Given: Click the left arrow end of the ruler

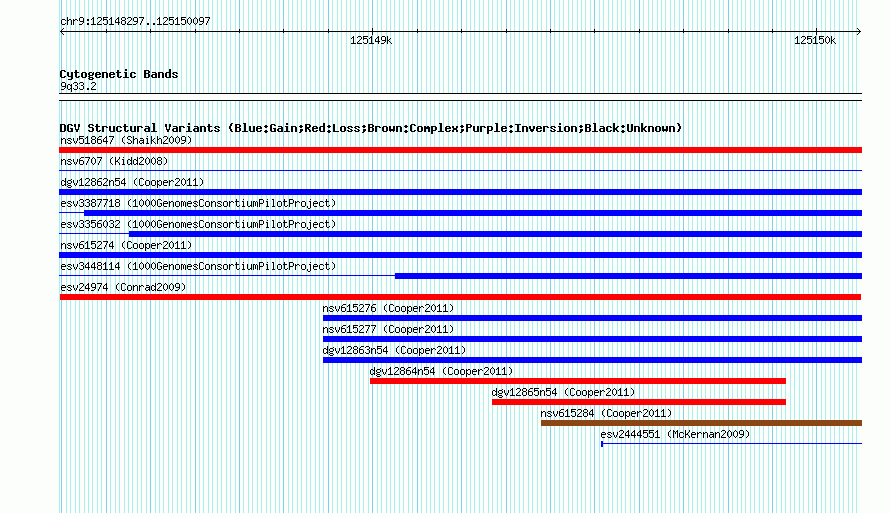Looking at the screenshot, I should pyautogui.click(x=62, y=32).
